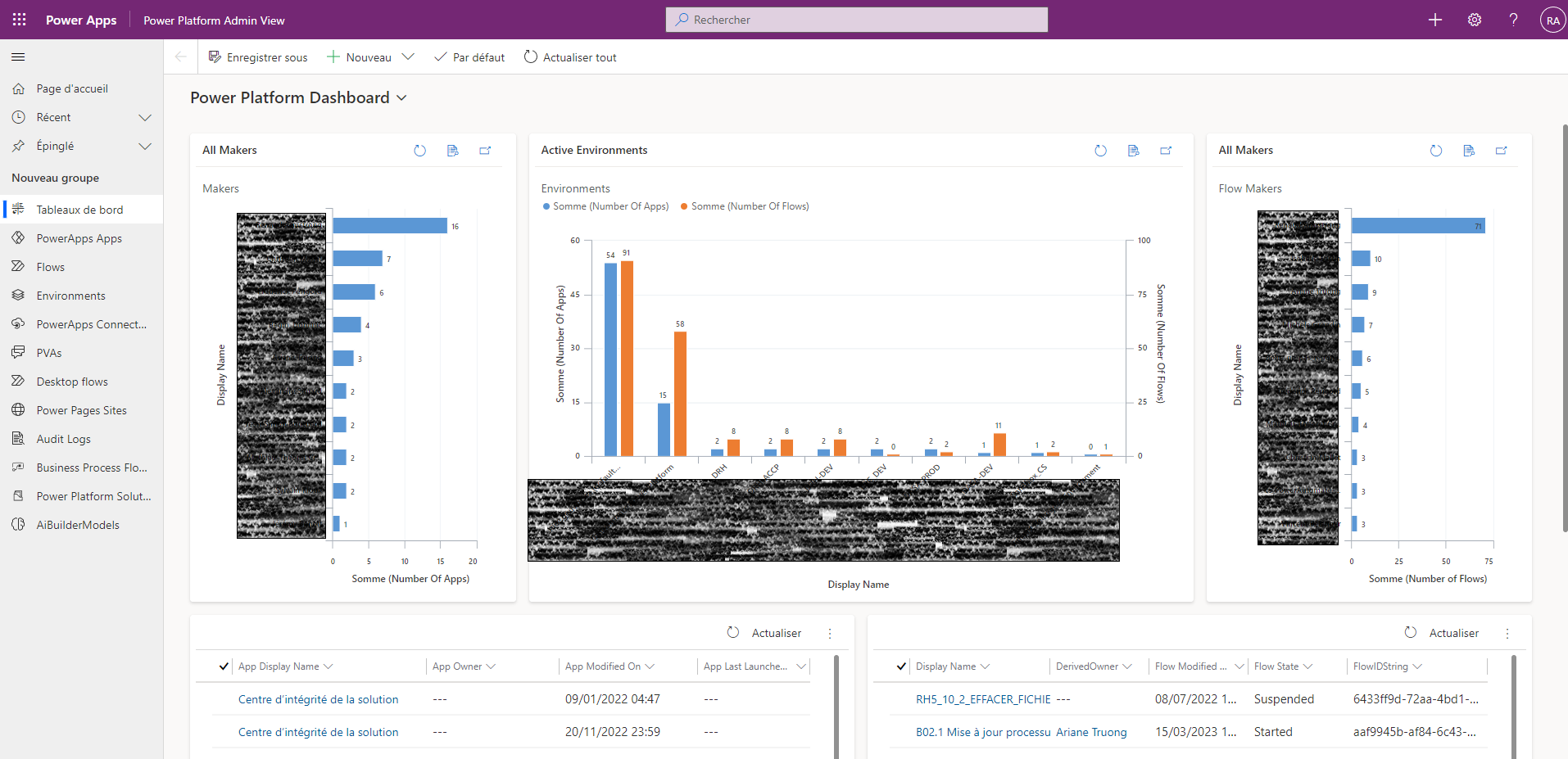Screen dimensions: 1568x759
Task: Open the RA account avatar
Action: 1552,20
